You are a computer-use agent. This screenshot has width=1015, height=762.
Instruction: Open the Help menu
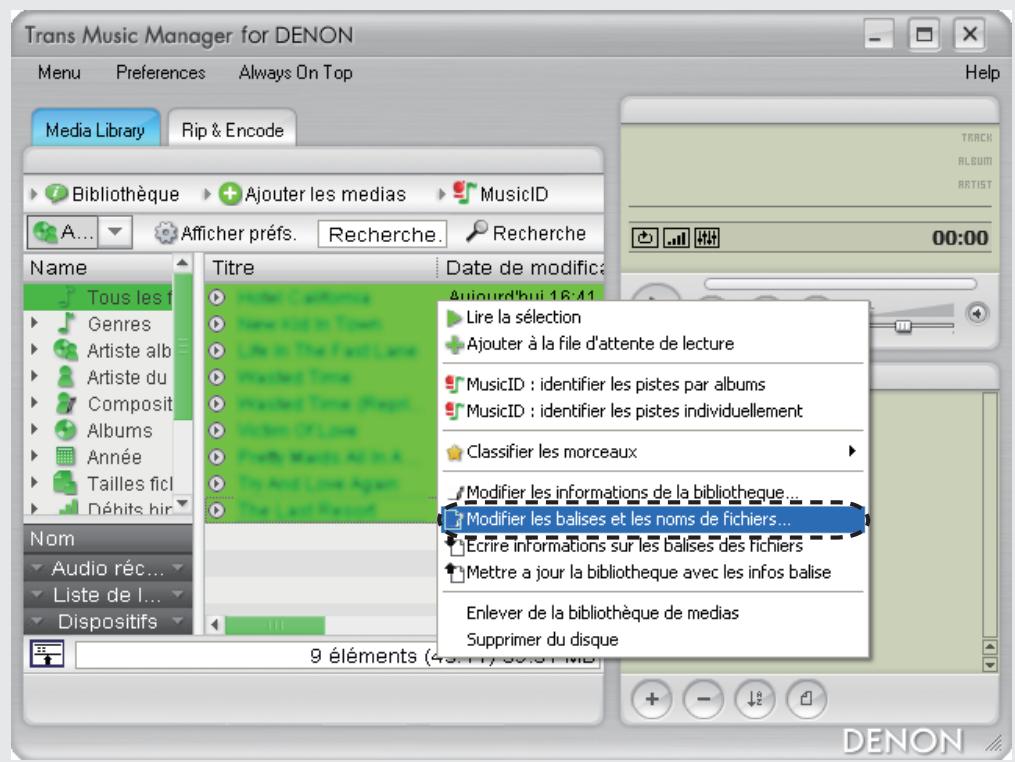coord(982,73)
